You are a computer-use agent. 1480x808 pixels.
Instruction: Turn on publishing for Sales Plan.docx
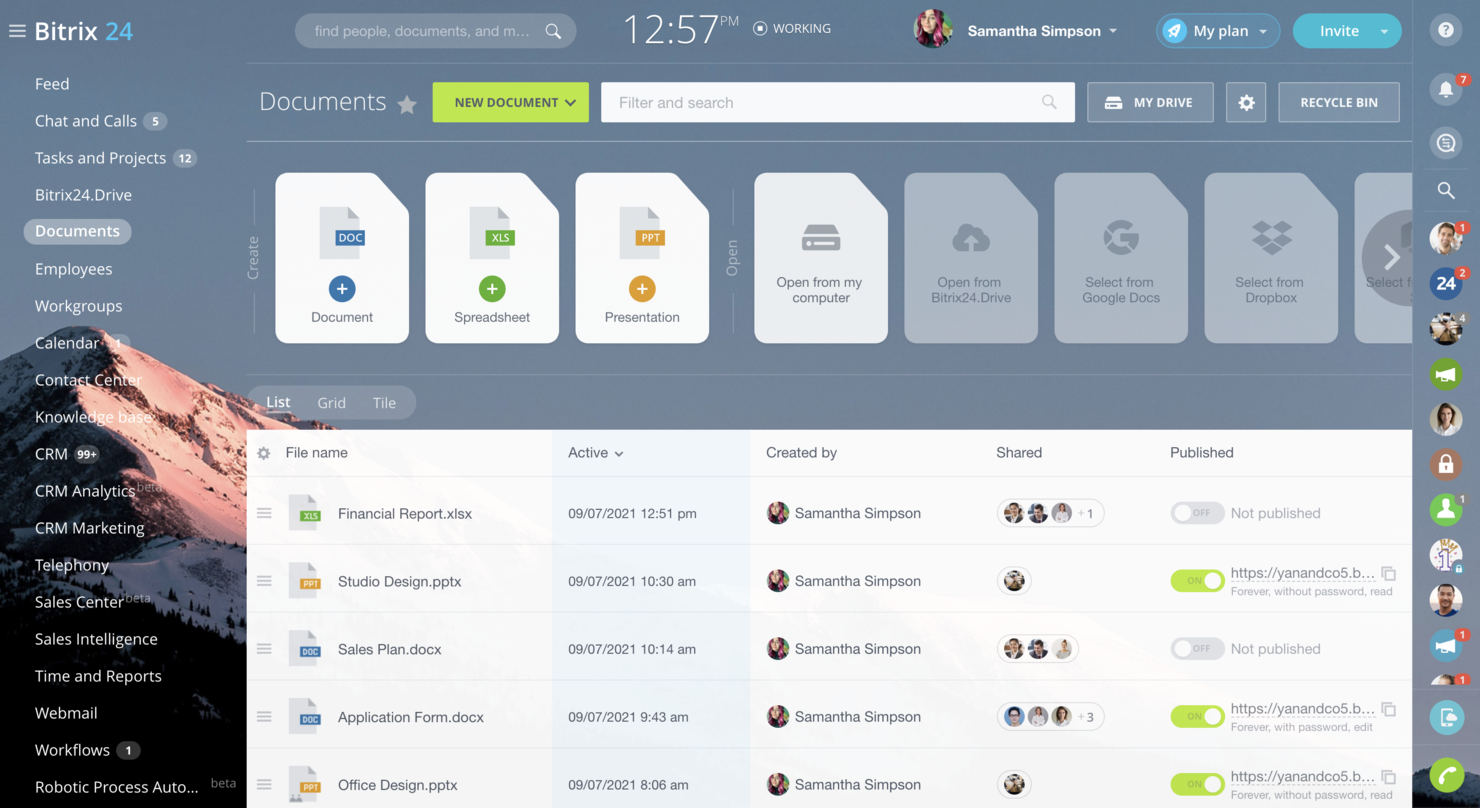coord(1197,648)
